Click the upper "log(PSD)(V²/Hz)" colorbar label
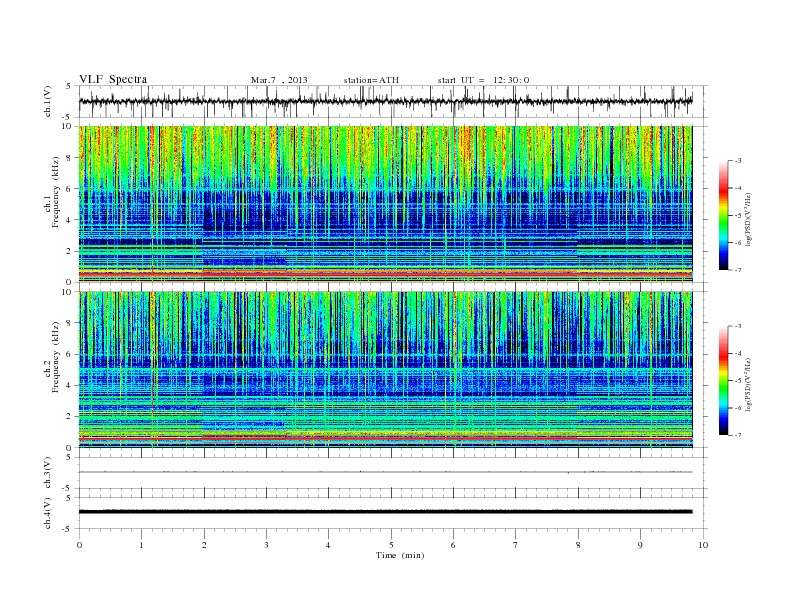 (x=750, y=219)
